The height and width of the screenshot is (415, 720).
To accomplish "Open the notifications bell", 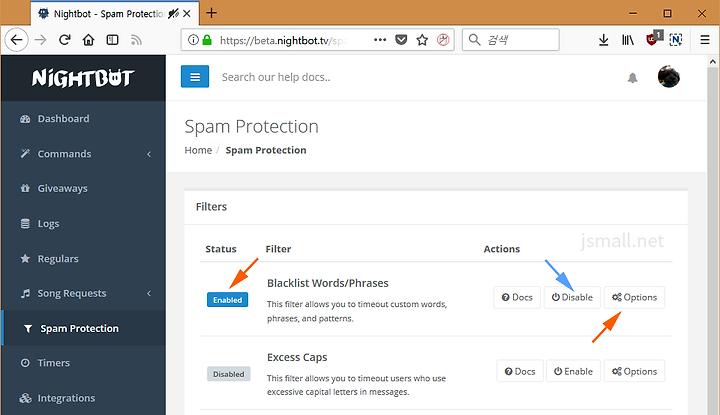I will (633, 78).
